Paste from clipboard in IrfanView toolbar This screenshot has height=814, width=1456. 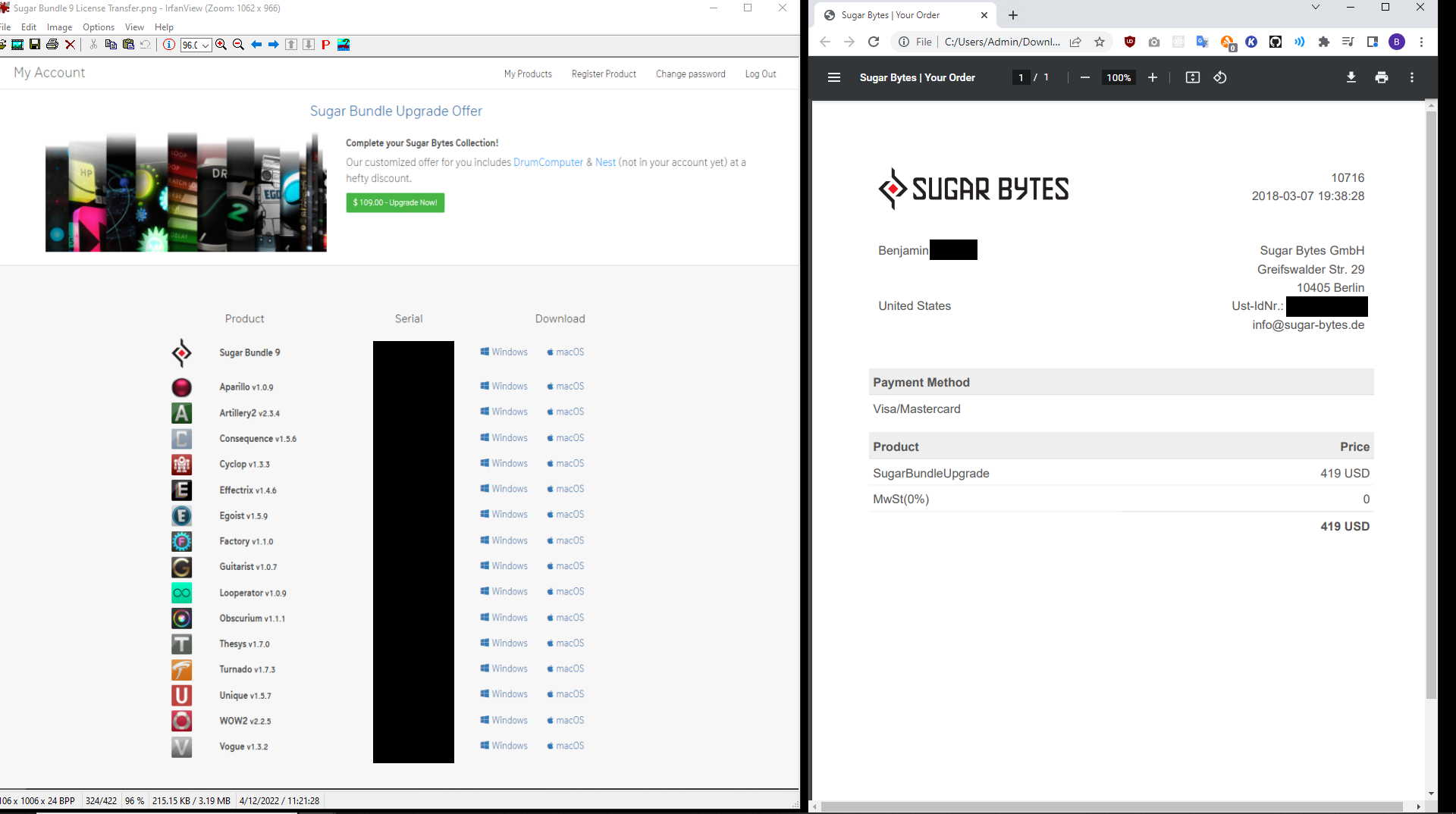(x=128, y=45)
